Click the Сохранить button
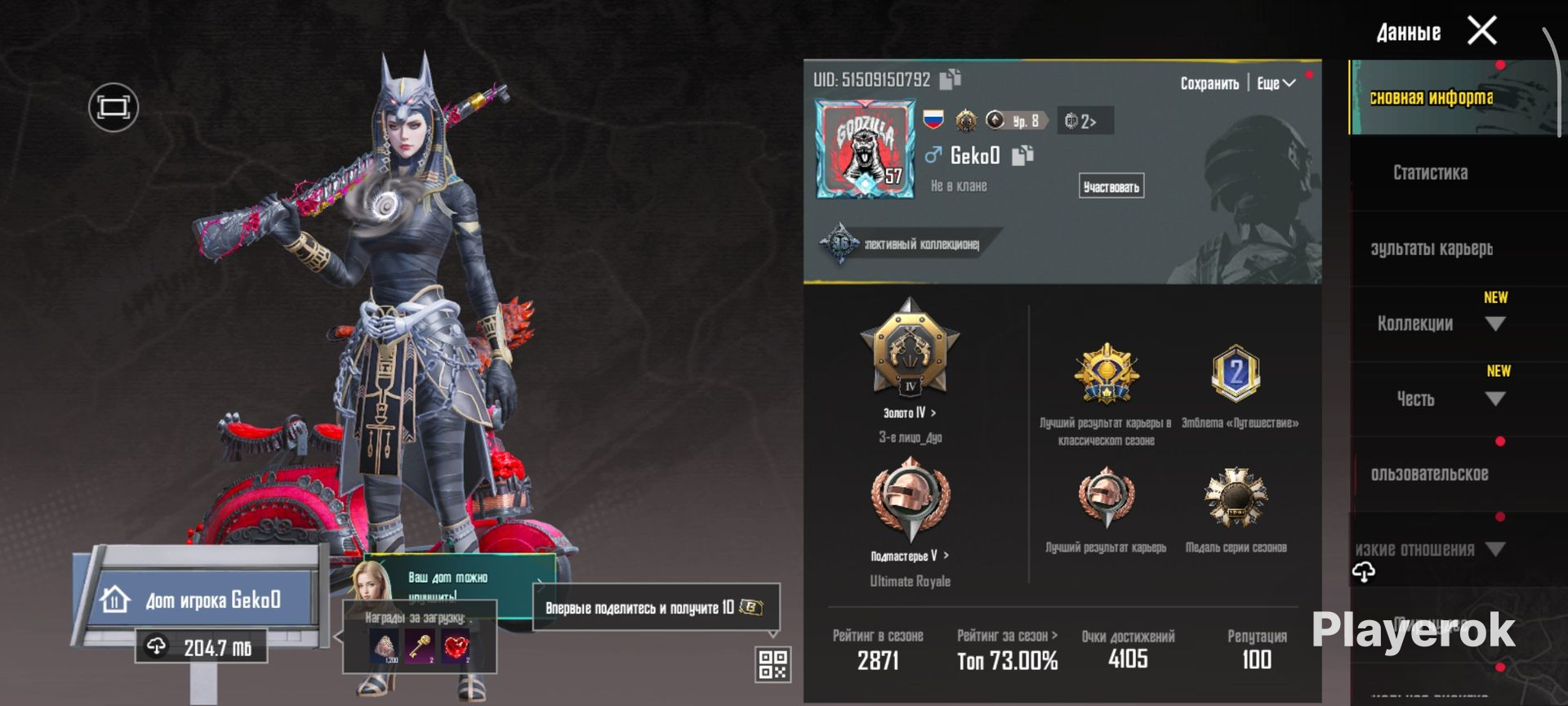Viewport: 1568px width, 706px height. click(x=1209, y=83)
